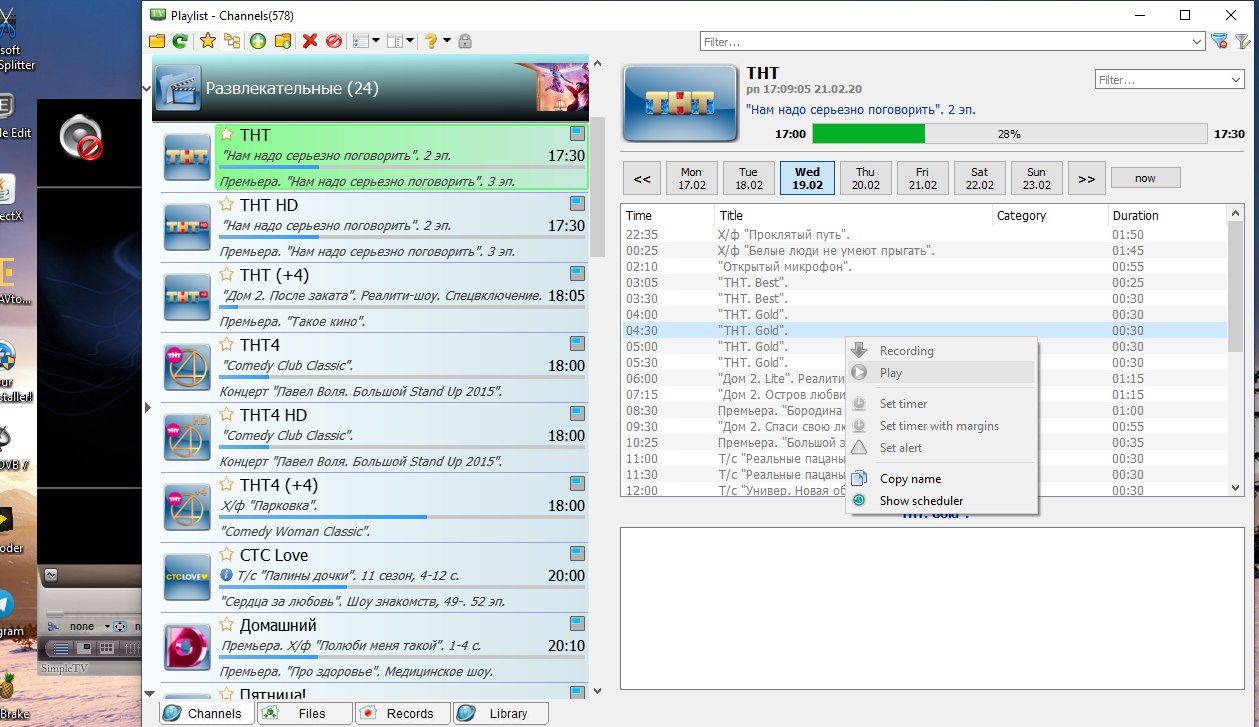
Task: Click the filter funnel with red mark
Action: point(1219,41)
